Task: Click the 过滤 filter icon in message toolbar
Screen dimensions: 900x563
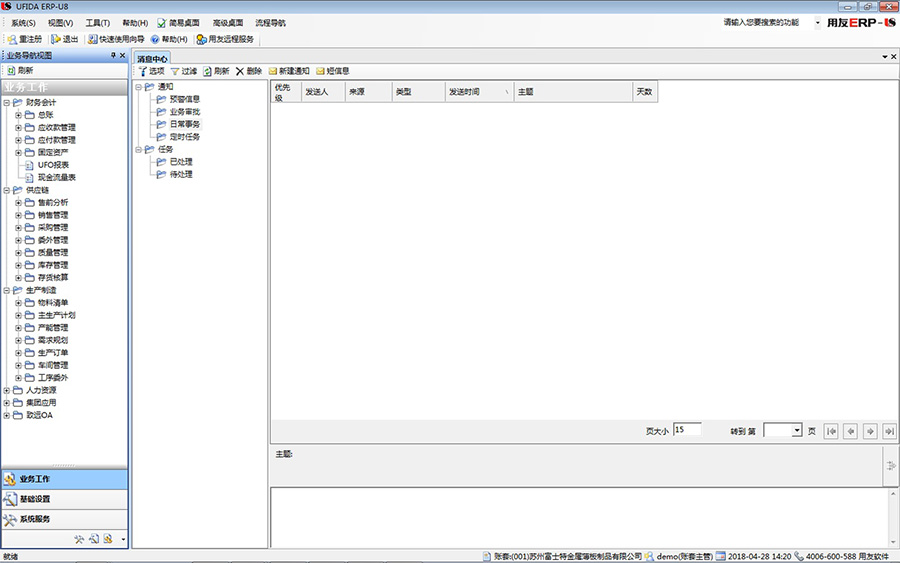Action: (175, 71)
